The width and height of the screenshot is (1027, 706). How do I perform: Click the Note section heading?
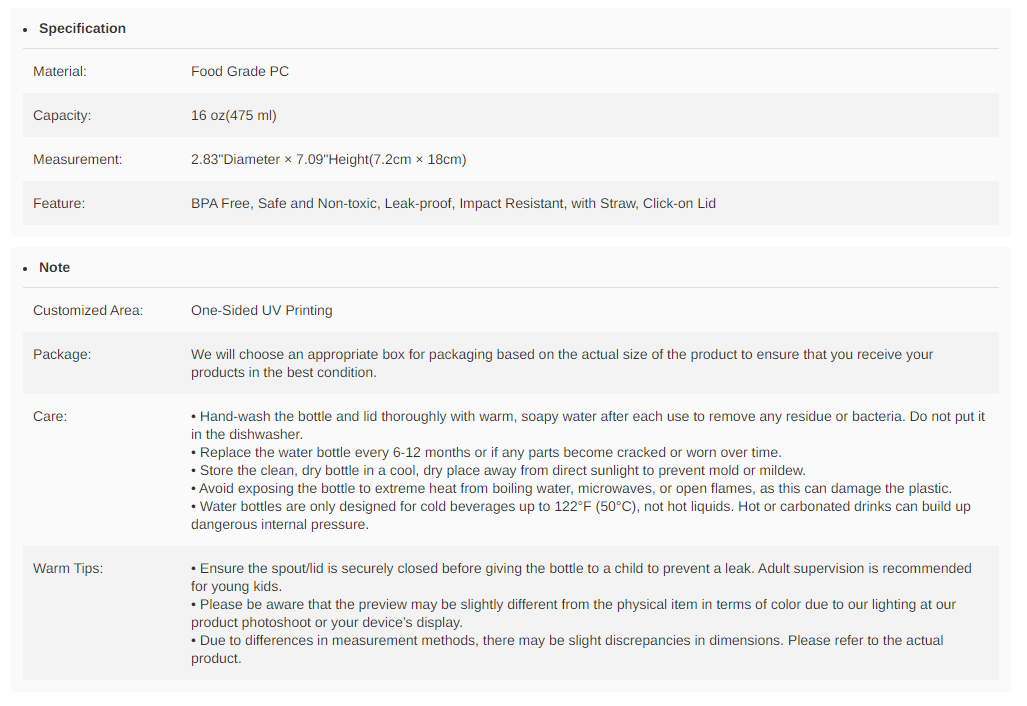click(x=54, y=267)
